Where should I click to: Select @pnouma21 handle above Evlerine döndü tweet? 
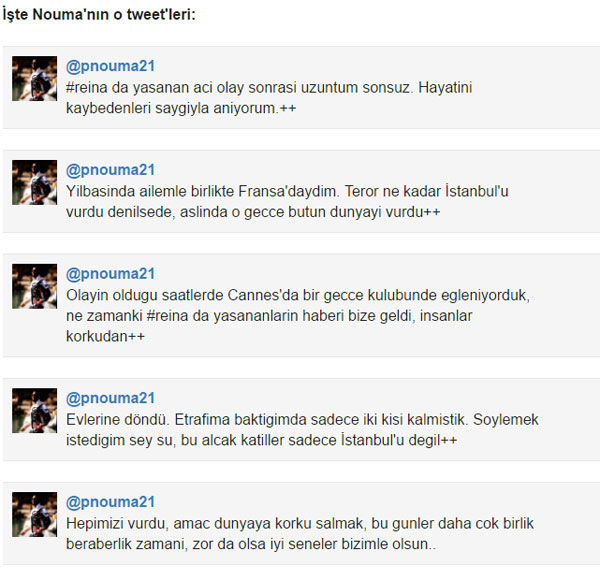pos(110,398)
